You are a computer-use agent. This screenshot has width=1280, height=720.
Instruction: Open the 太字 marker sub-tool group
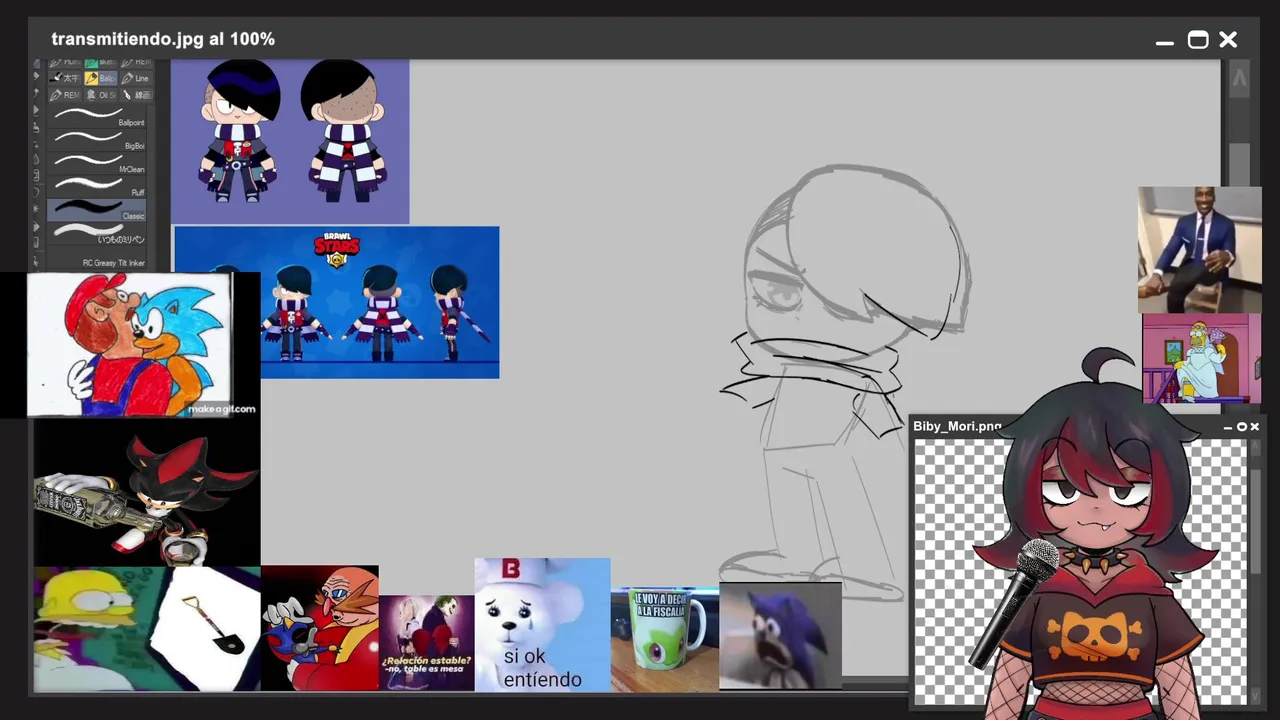click(65, 78)
